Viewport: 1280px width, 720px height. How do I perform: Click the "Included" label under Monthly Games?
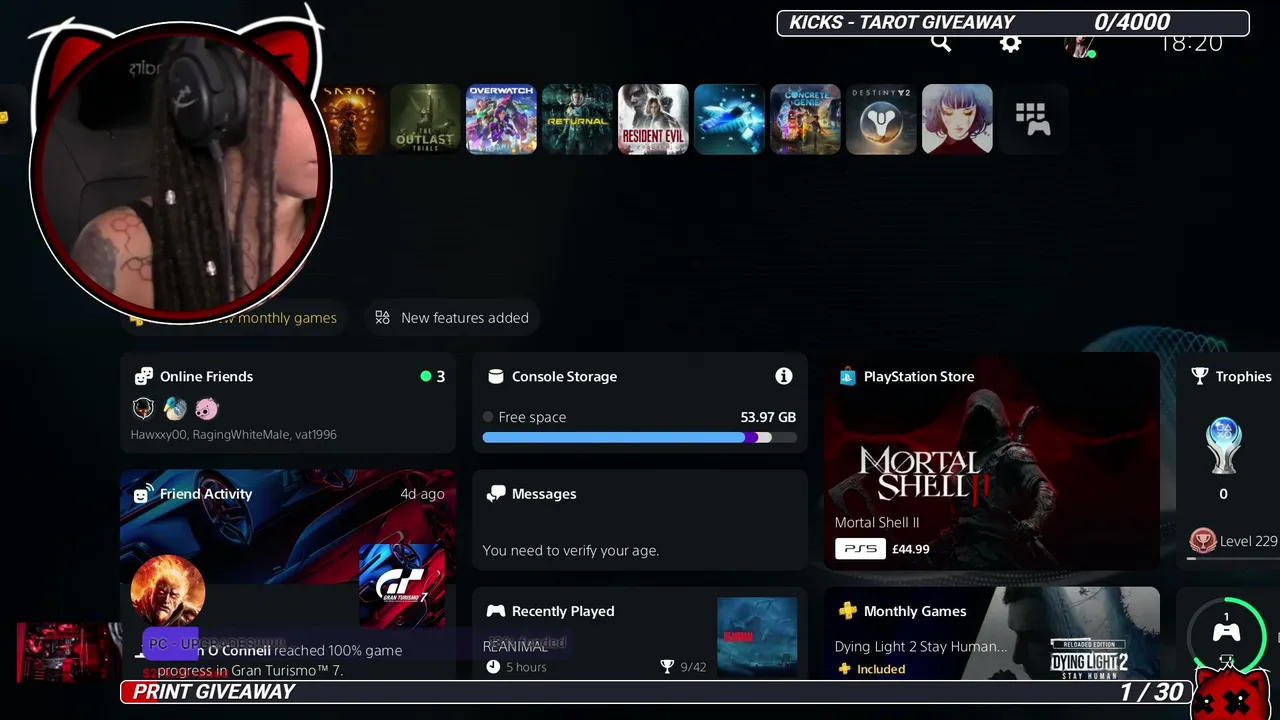click(x=881, y=669)
